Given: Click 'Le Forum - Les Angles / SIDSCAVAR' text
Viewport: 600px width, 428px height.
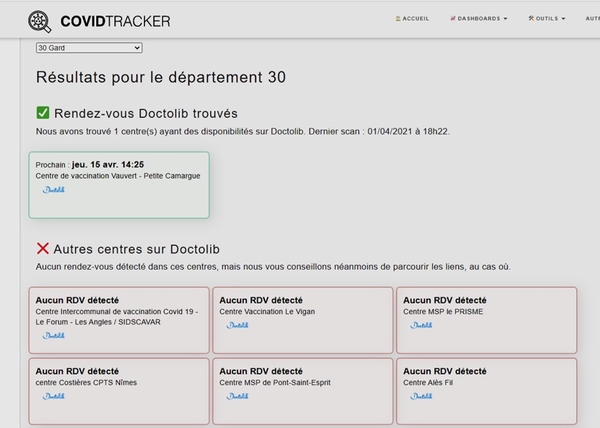Looking at the screenshot, I should [x=98, y=322].
